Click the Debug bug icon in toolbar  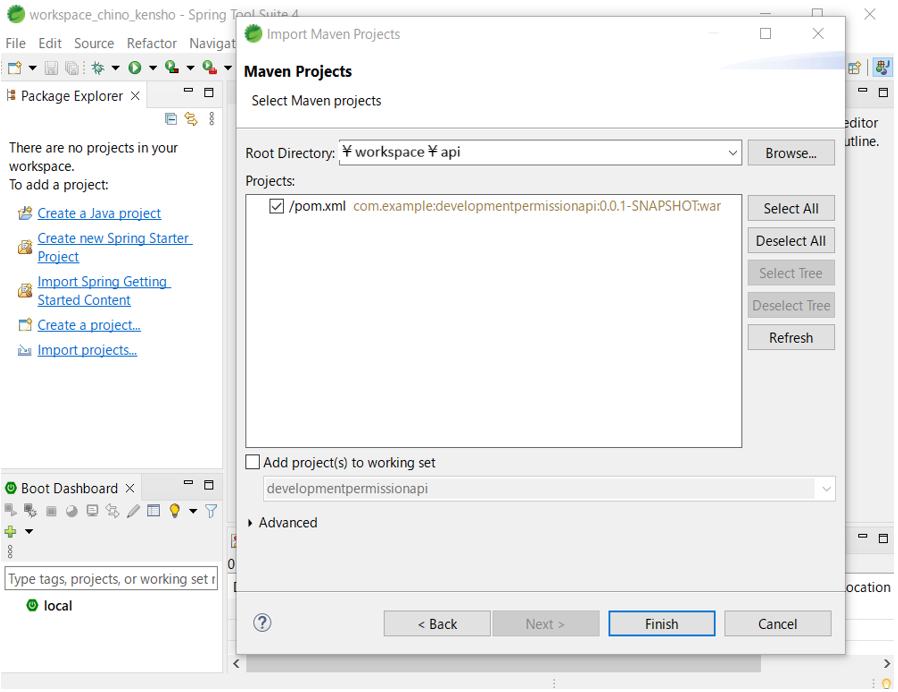pyautogui.click(x=98, y=68)
